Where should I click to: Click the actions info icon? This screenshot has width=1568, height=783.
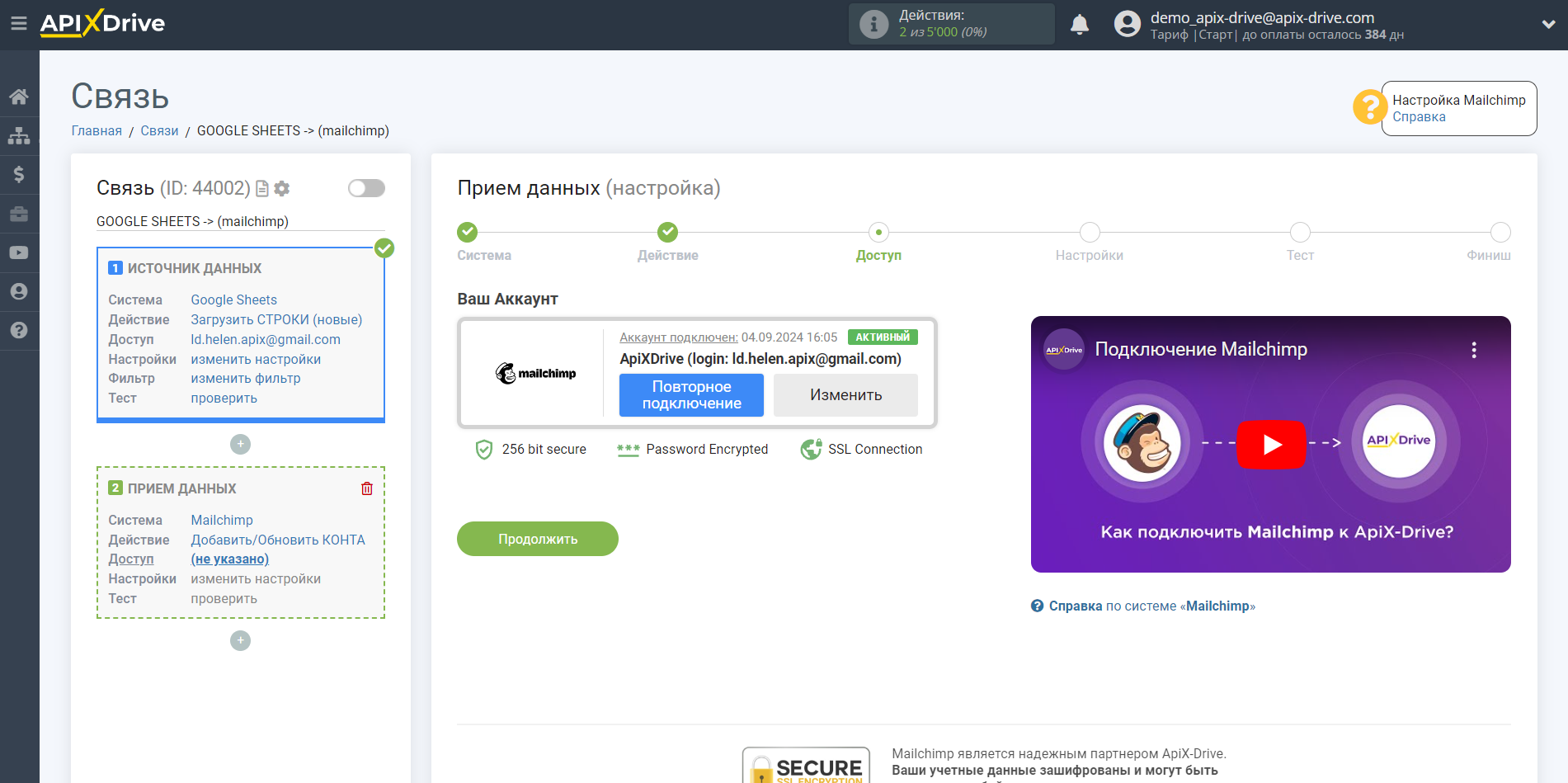click(x=873, y=24)
